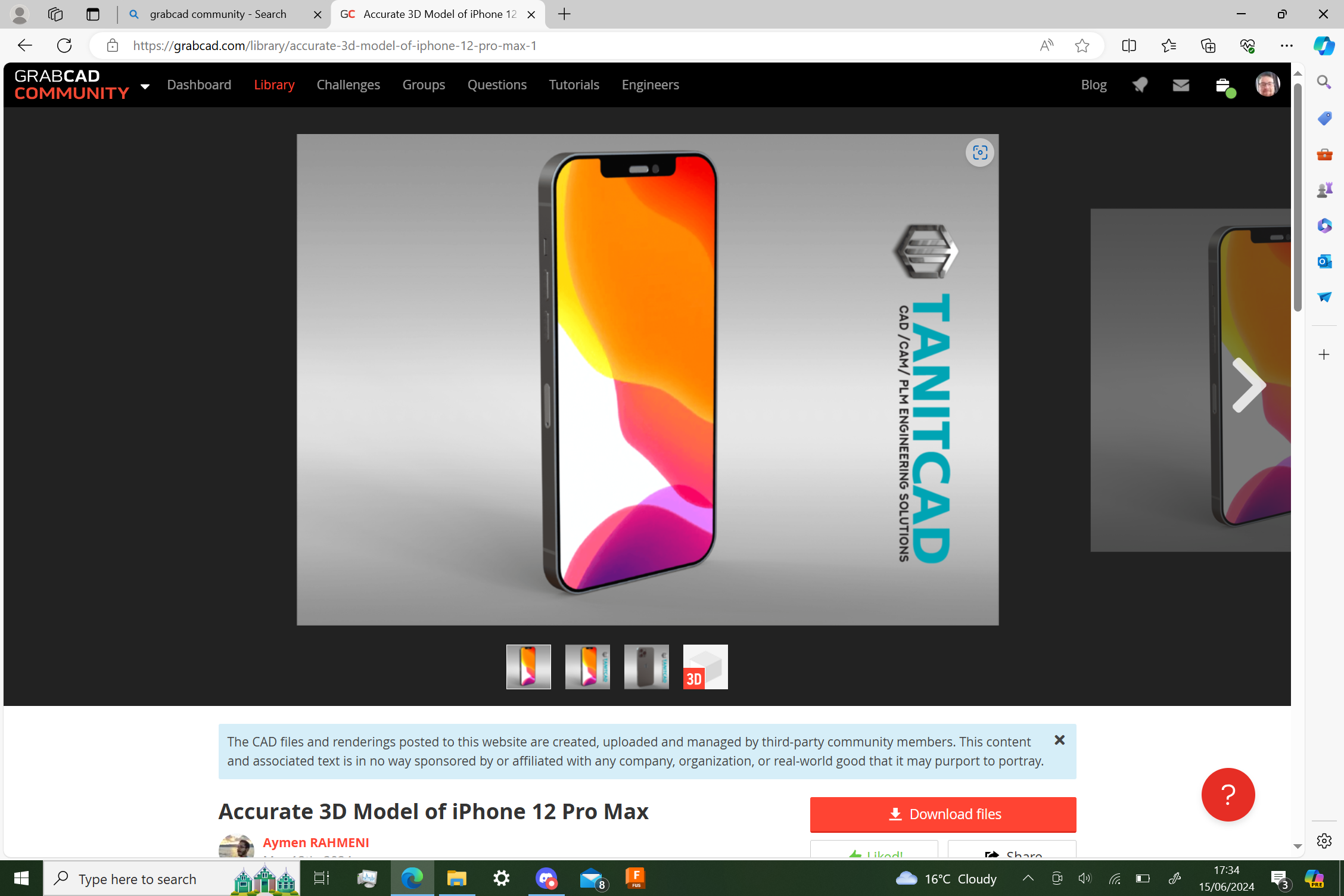Open the Challenges navigation tab
Screen dimensions: 1344x896
click(348, 85)
